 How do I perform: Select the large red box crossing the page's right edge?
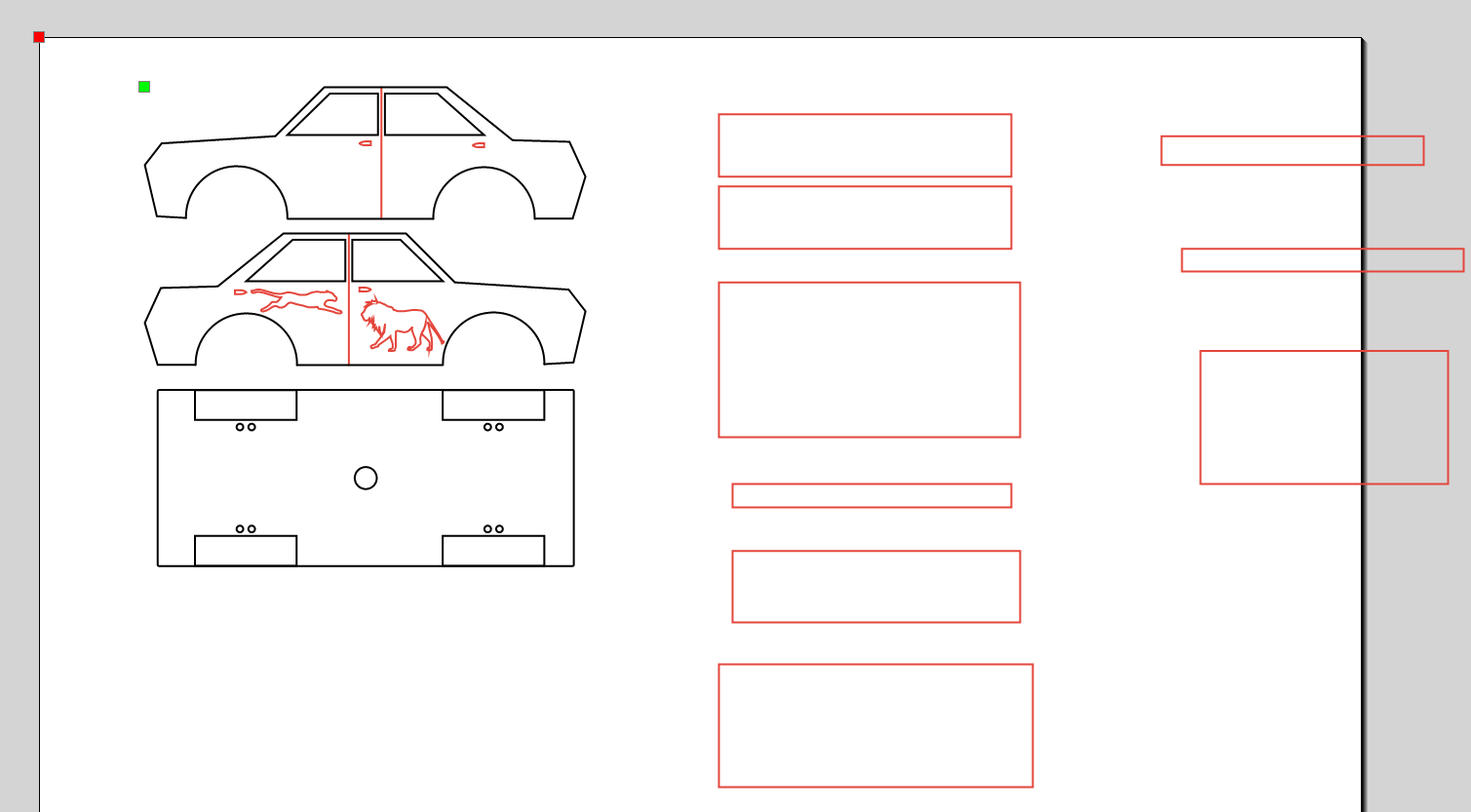tap(1324, 417)
